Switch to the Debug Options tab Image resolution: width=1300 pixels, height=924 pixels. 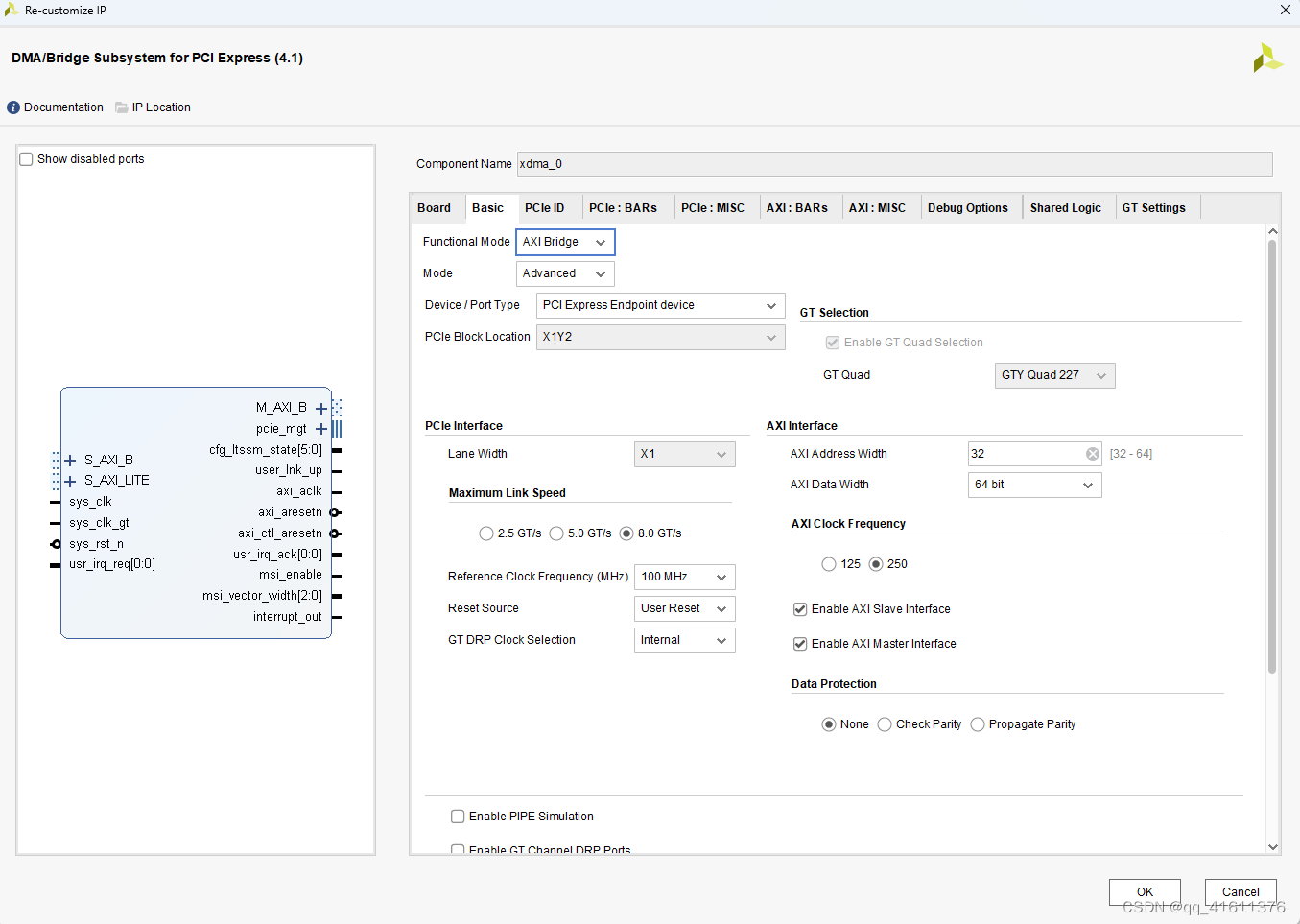coord(967,208)
